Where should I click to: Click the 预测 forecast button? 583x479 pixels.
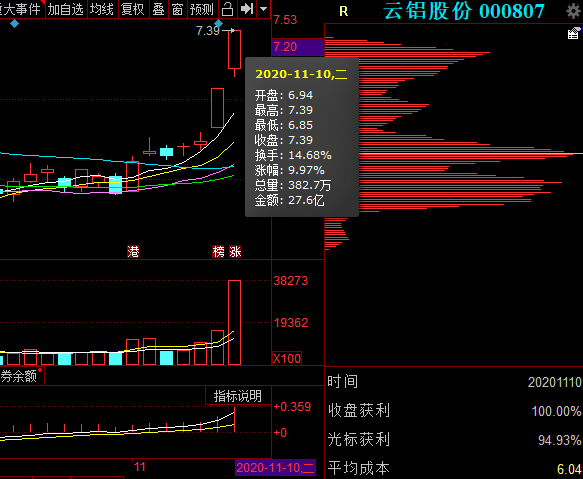[x=202, y=9]
